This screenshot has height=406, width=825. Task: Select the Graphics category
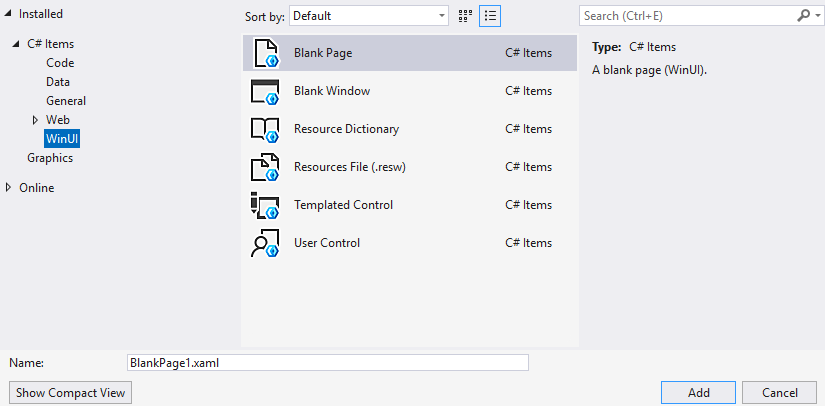point(50,158)
